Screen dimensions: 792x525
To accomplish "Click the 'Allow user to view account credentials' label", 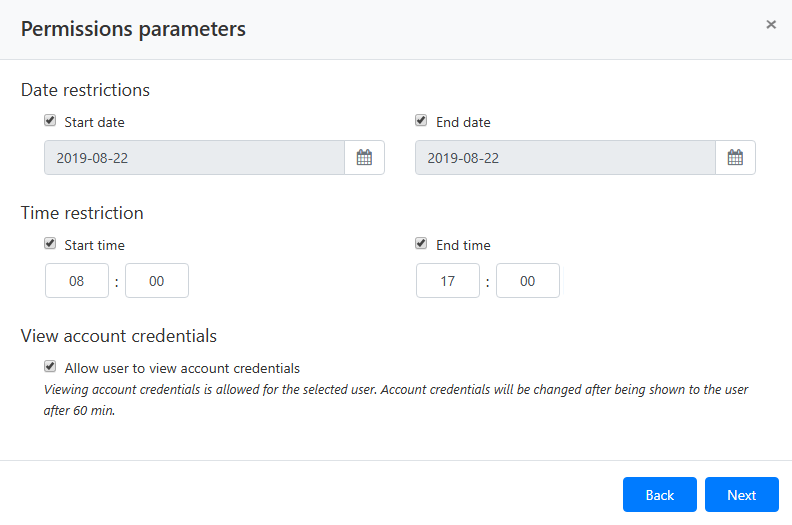I will (182, 368).
